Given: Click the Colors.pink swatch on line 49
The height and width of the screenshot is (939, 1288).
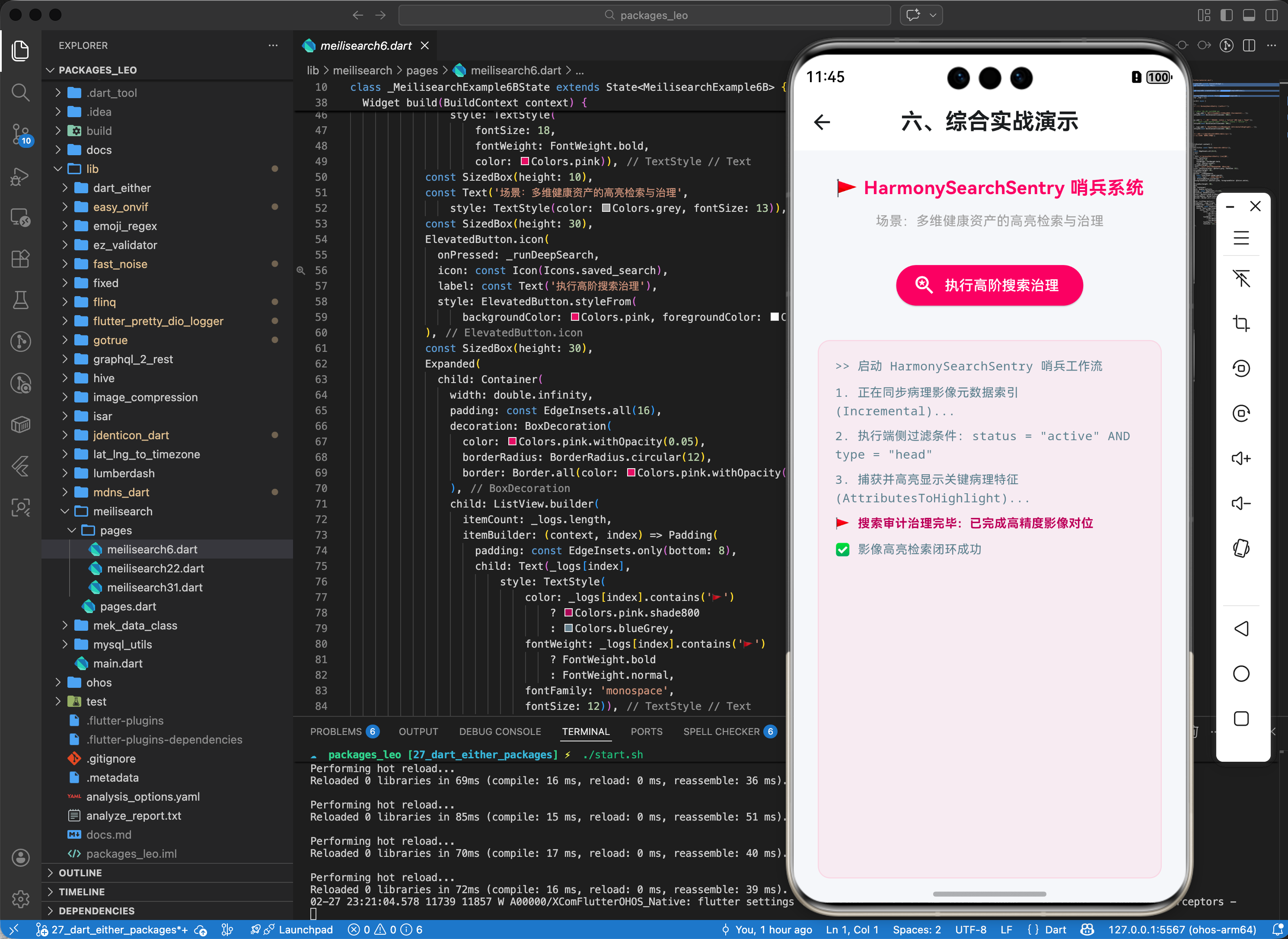Looking at the screenshot, I should (525, 161).
